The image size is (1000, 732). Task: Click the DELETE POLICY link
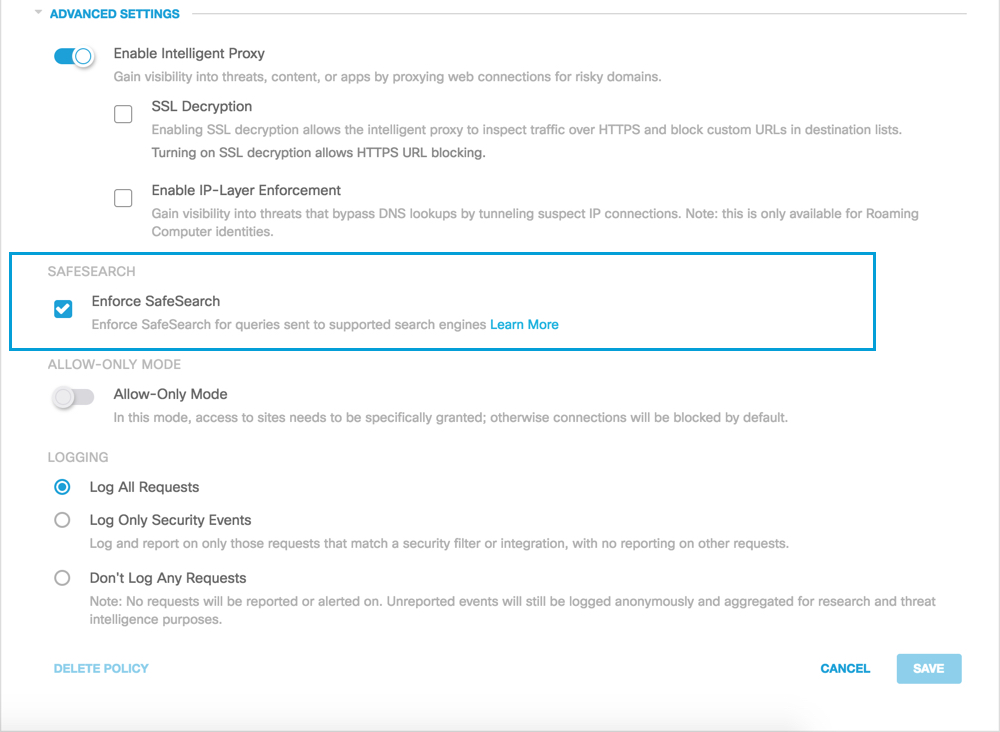click(x=101, y=668)
